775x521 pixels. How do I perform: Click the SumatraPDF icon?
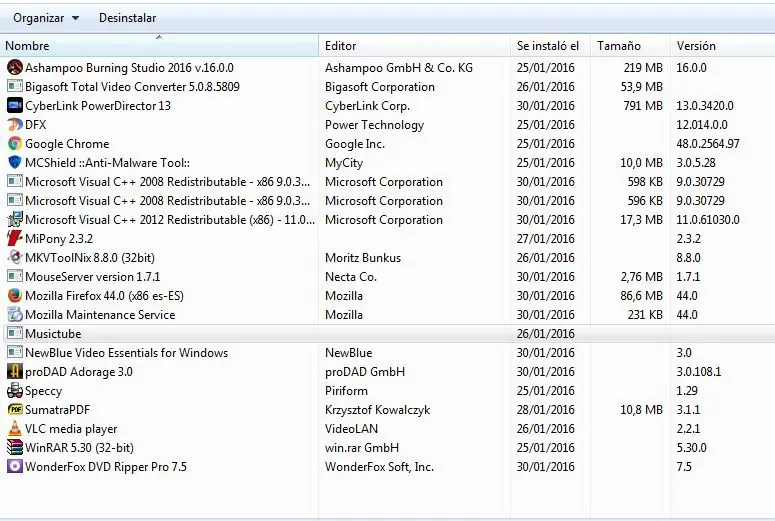pyautogui.click(x=15, y=409)
